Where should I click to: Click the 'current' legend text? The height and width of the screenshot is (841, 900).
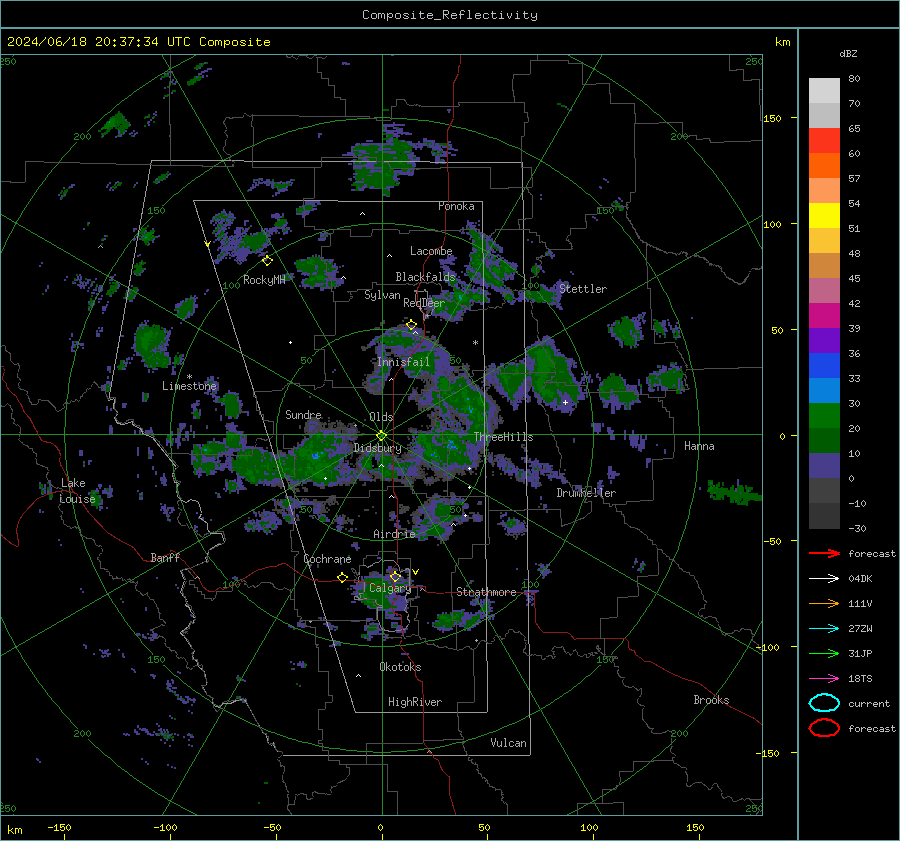[x=869, y=703]
